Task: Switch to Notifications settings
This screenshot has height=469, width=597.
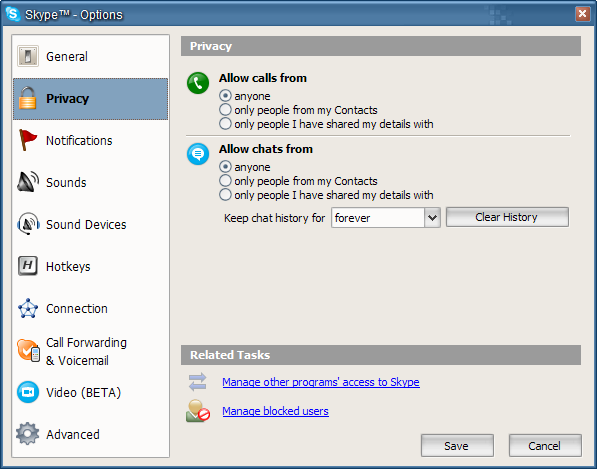Action: (x=91, y=140)
